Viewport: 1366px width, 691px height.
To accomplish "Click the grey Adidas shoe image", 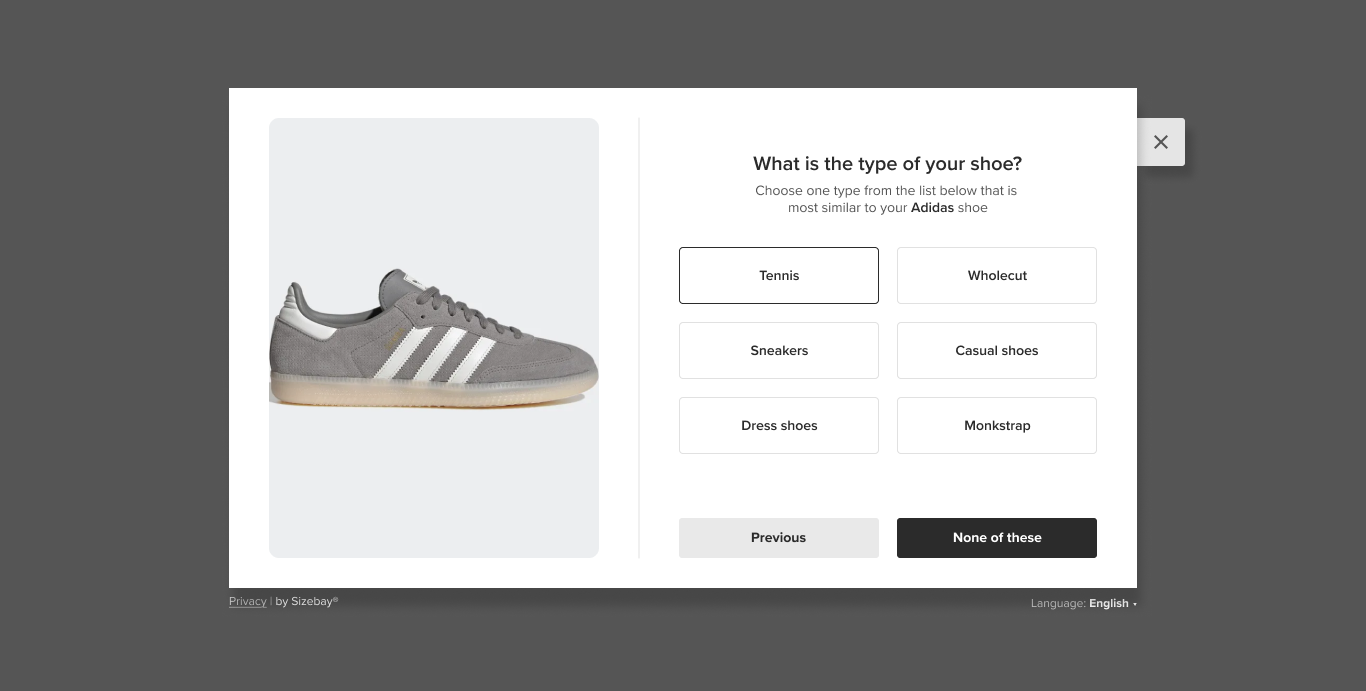I will [434, 338].
